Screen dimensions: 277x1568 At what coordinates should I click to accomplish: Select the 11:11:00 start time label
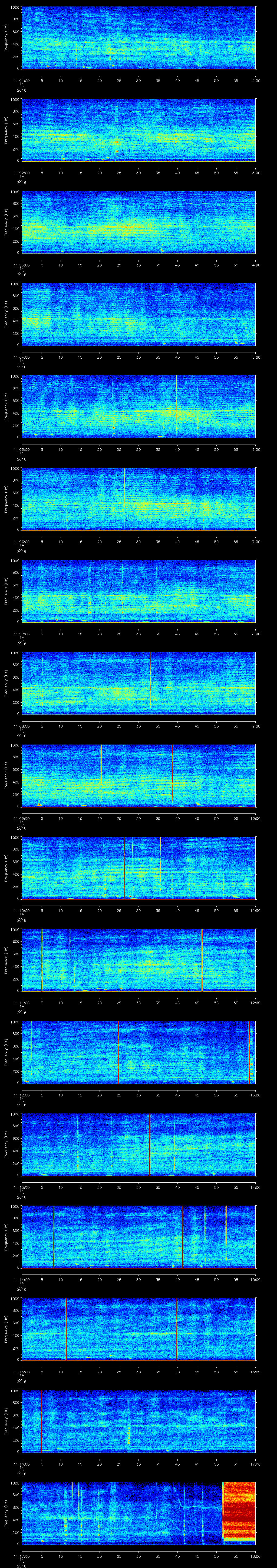[x=22, y=1003]
